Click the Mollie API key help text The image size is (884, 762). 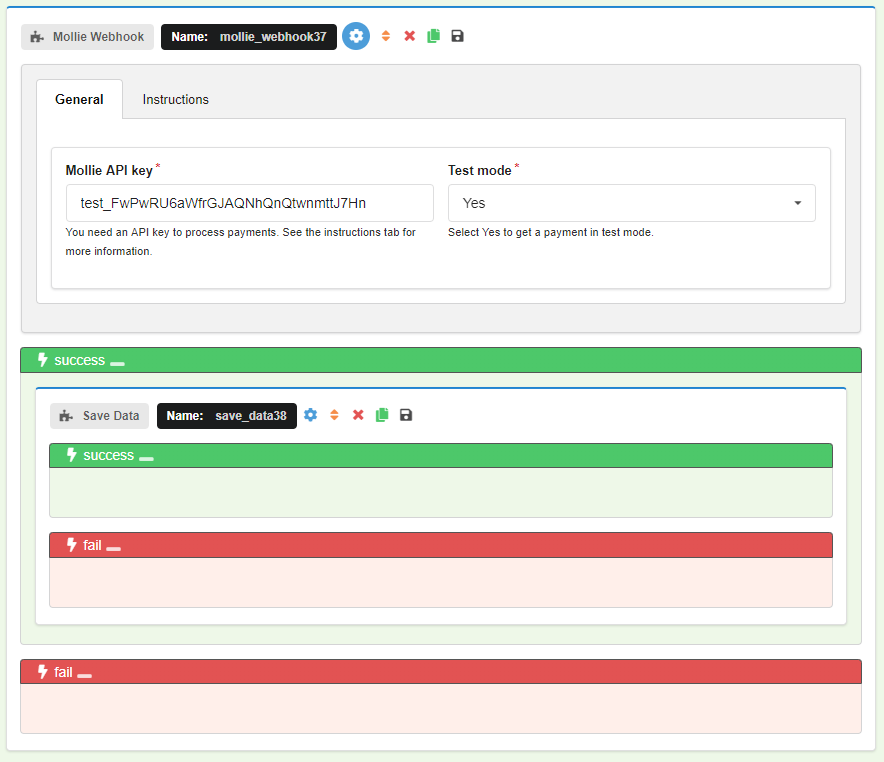click(x=241, y=241)
